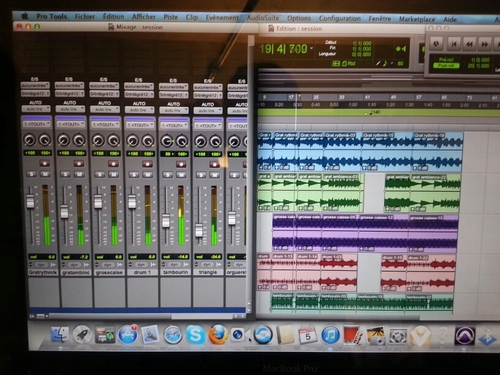
Task: Launch Firefox from the dock
Action: pyautogui.click(x=217, y=335)
